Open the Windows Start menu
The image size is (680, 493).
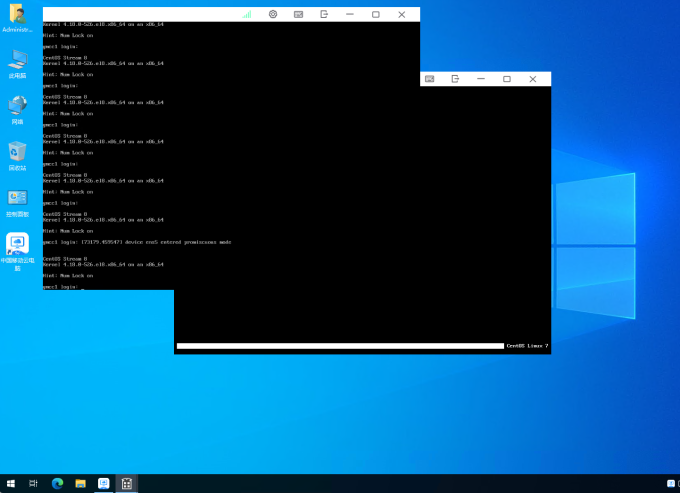(x=11, y=483)
